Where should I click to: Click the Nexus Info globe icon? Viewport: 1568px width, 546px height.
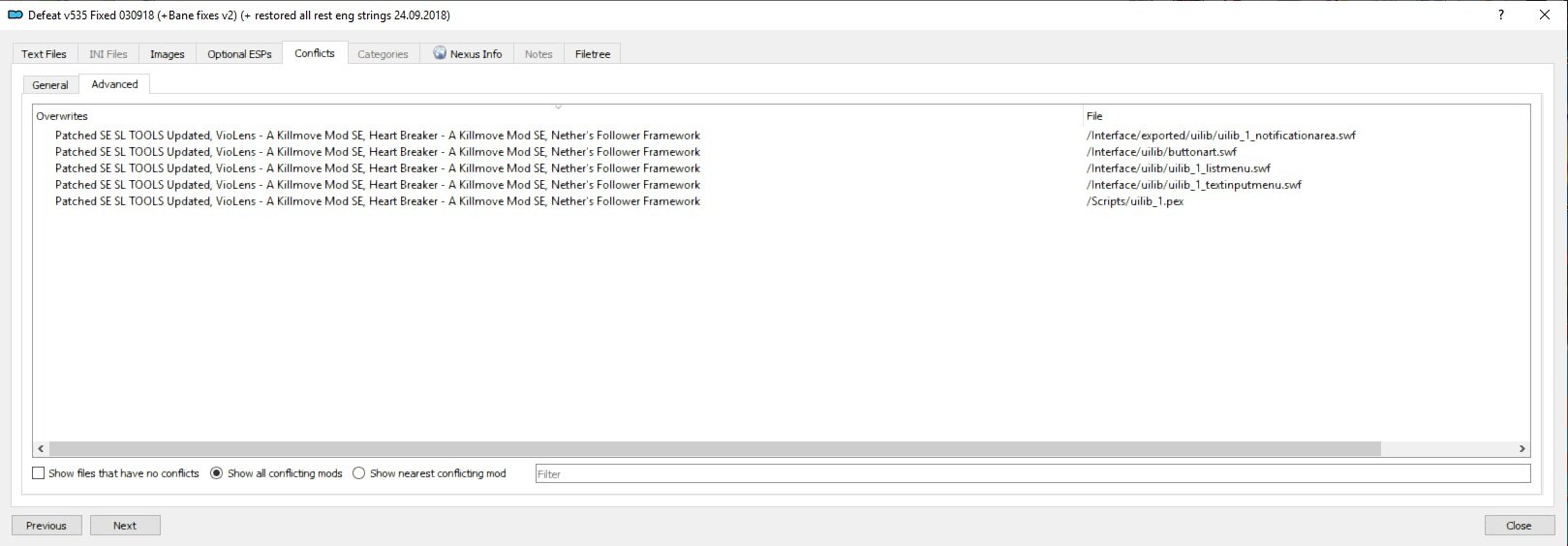click(x=440, y=53)
